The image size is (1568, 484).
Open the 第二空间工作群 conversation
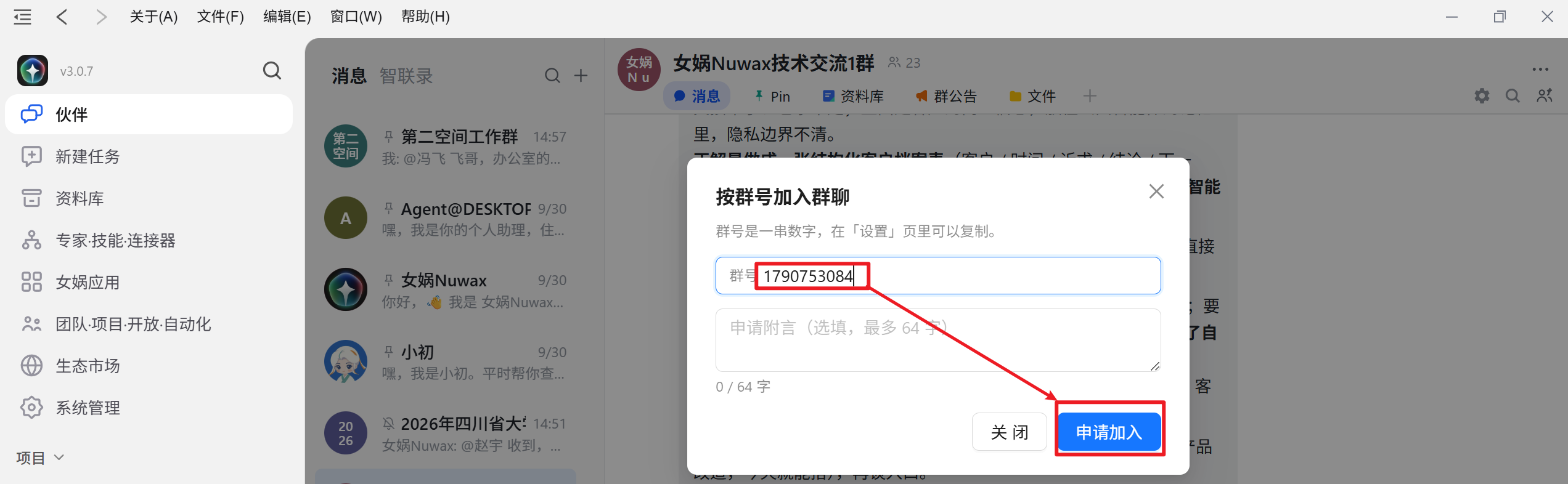click(x=446, y=147)
